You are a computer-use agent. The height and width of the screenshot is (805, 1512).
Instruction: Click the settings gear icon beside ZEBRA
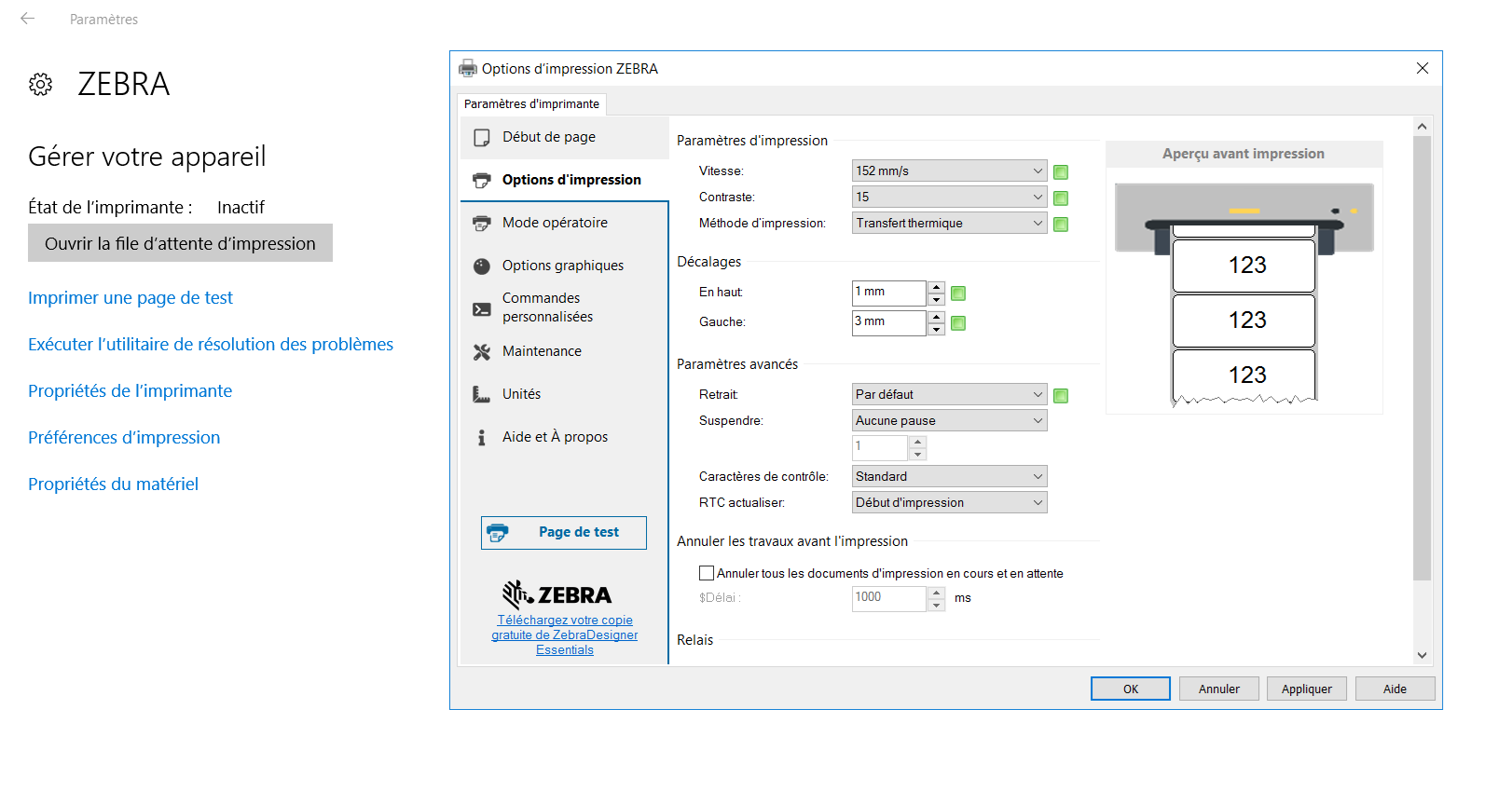tap(40, 85)
